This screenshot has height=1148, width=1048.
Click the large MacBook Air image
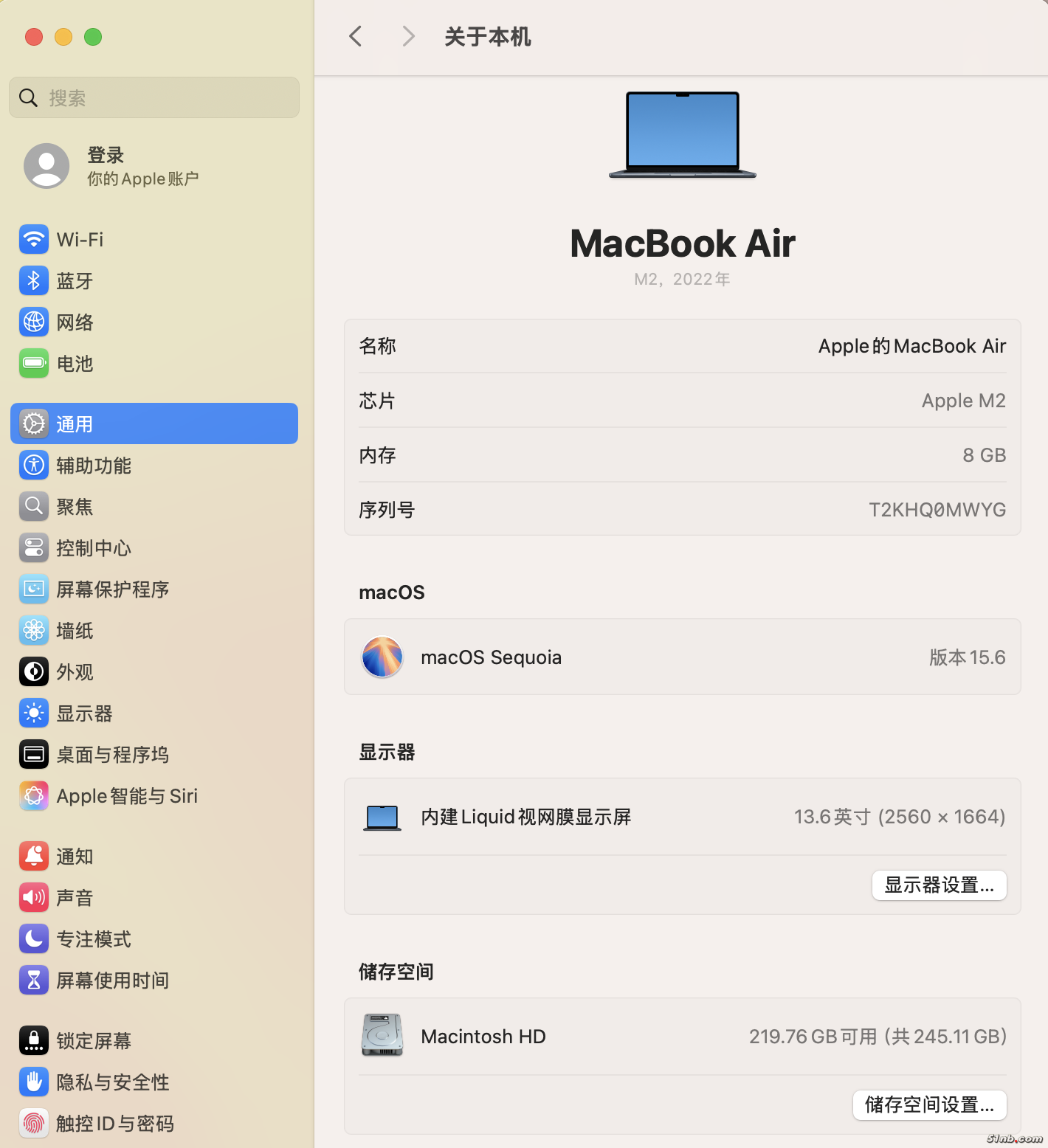pos(683,135)
